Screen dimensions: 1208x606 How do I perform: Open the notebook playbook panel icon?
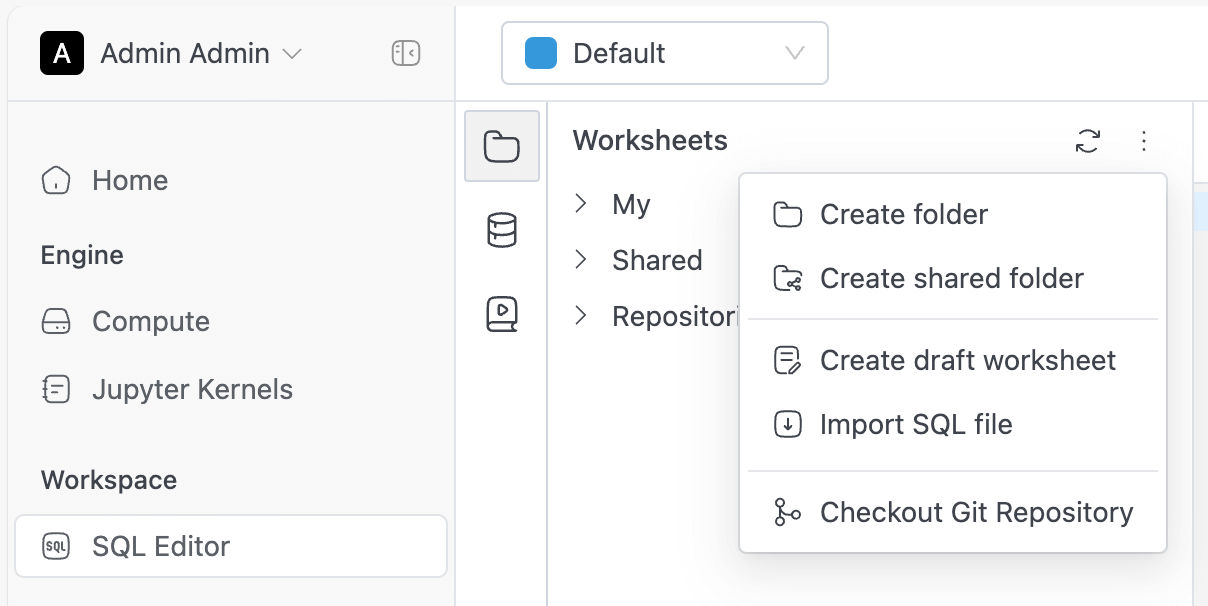pyautogui.click(x=502, y=314)
